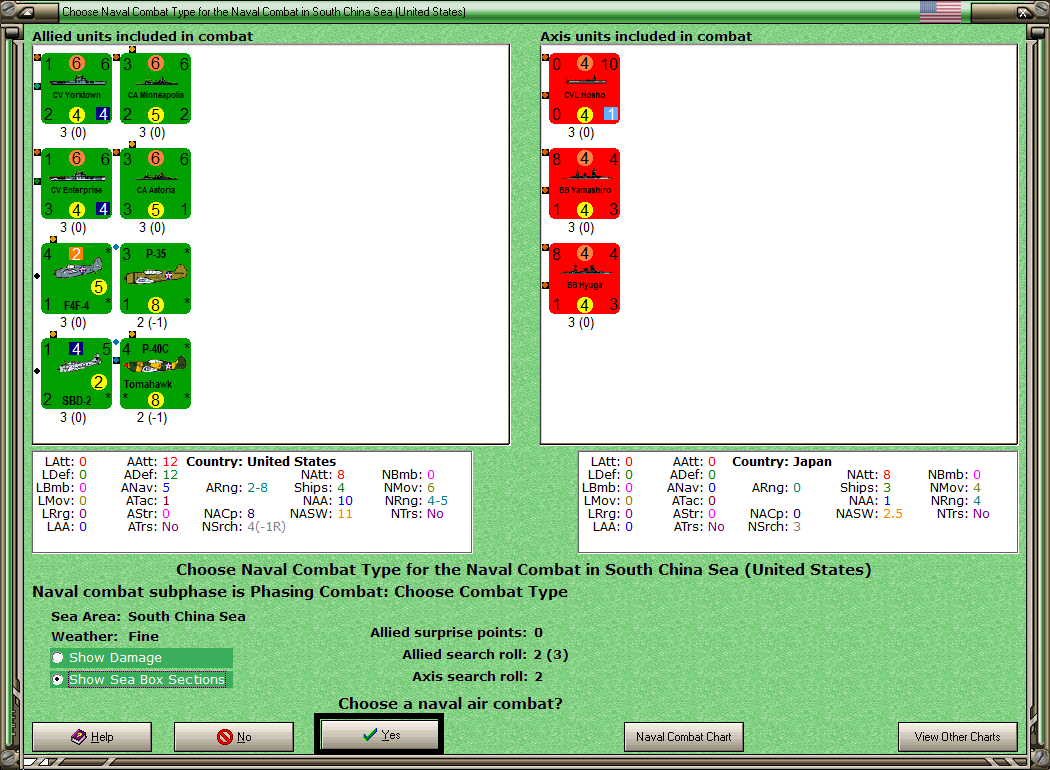The image size is (1050, 770).
Task: Confirm Yes for naval air combat
Action: [x=380, y=735]
